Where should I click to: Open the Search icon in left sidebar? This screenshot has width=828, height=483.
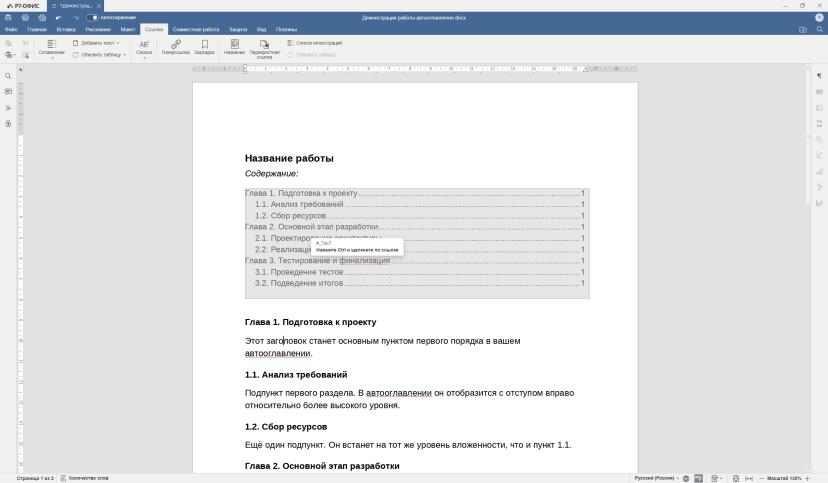[8, 76]
